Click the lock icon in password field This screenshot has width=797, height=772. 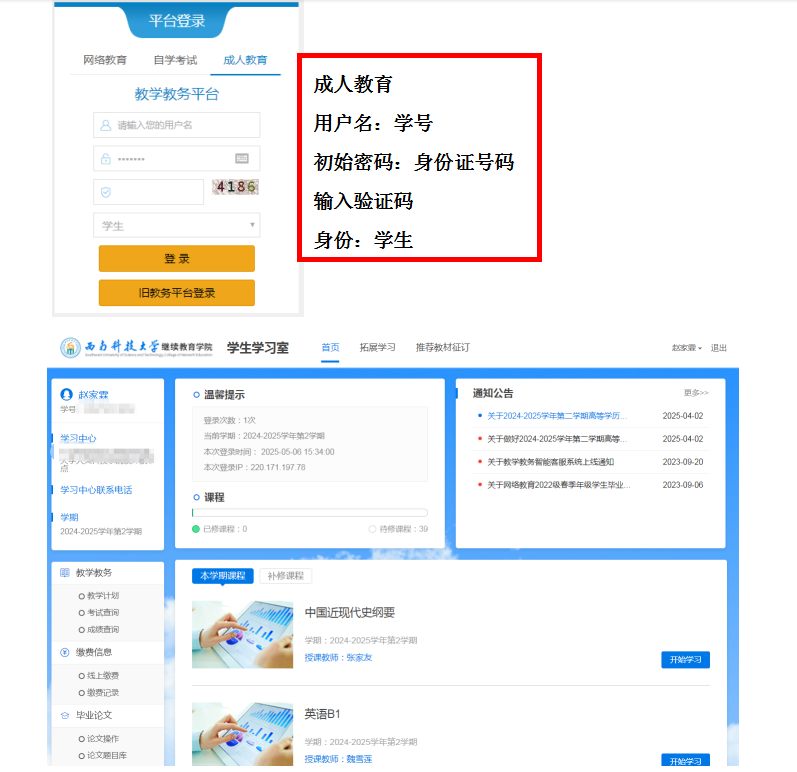(105, 159)
